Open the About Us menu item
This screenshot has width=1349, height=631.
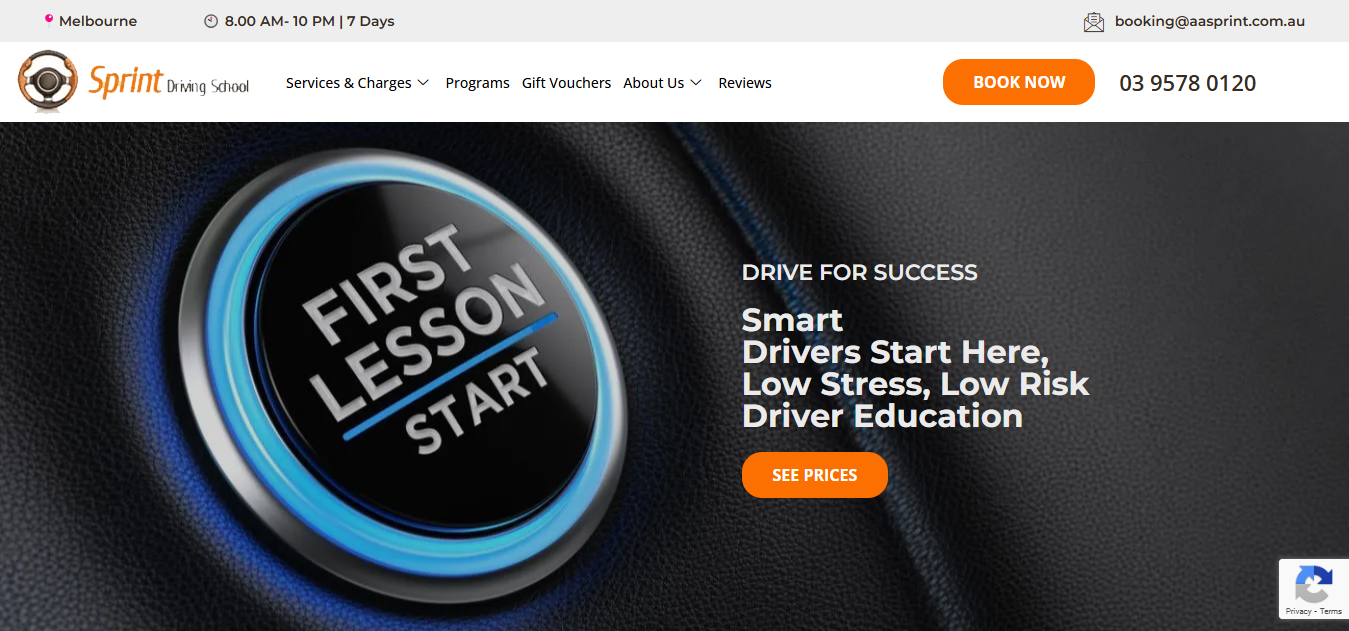[654, 83]
